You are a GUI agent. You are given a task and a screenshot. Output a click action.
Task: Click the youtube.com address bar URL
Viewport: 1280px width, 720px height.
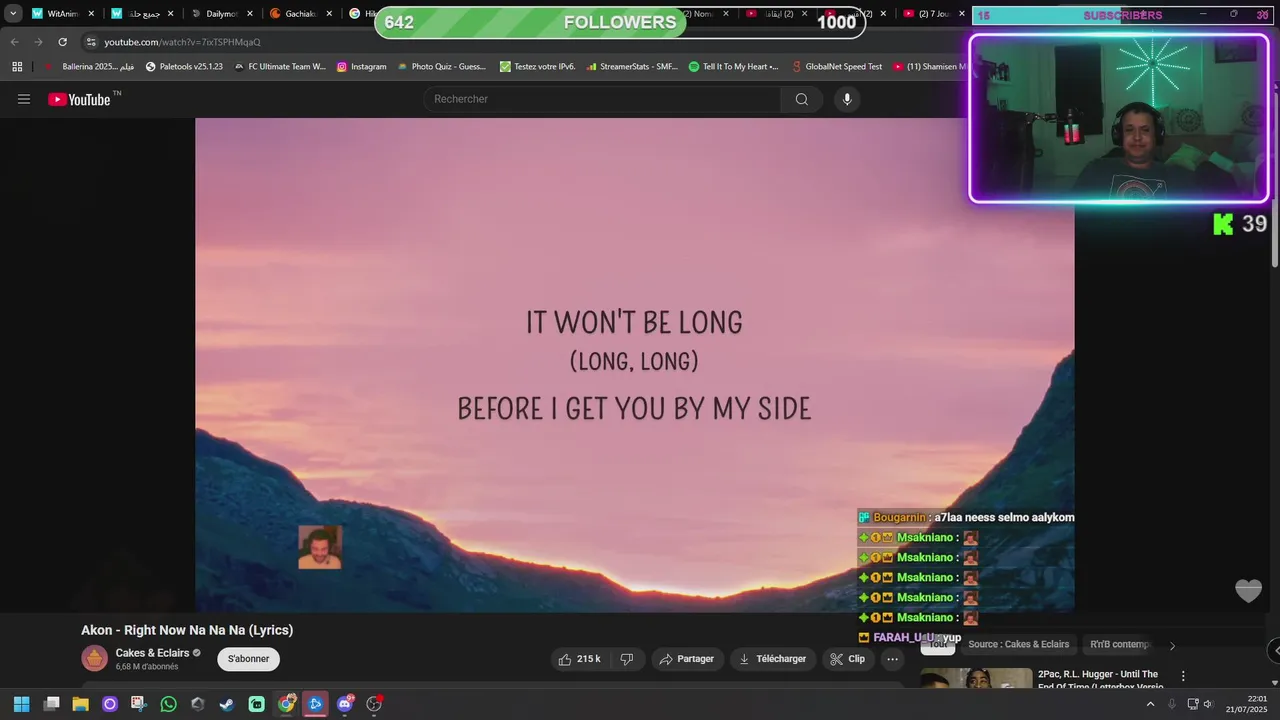[x=182, y=42]
